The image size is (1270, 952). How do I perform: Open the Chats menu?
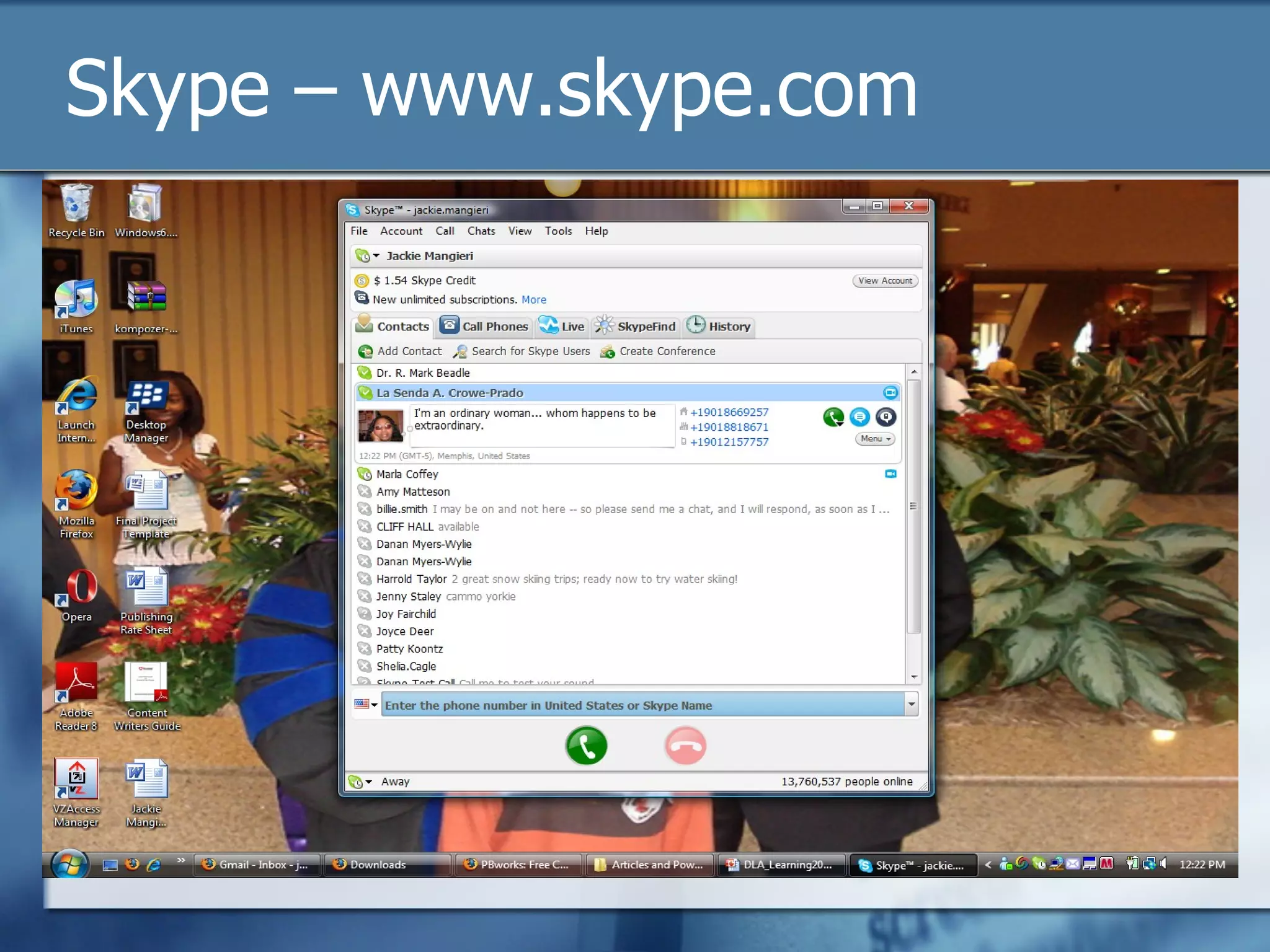pos(481,231)
